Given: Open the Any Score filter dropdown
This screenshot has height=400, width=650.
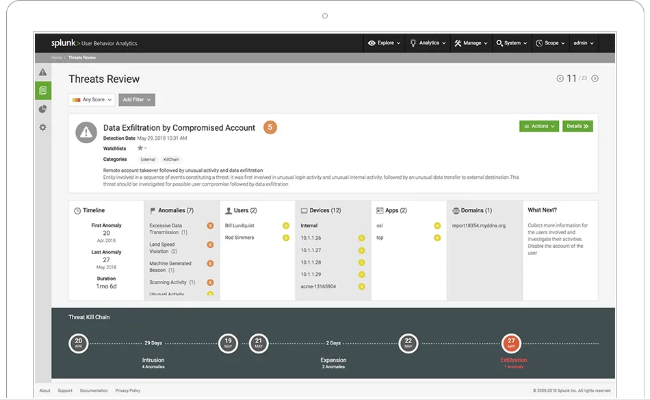Looking at the screenshot, I should click(x=91, y=100).
